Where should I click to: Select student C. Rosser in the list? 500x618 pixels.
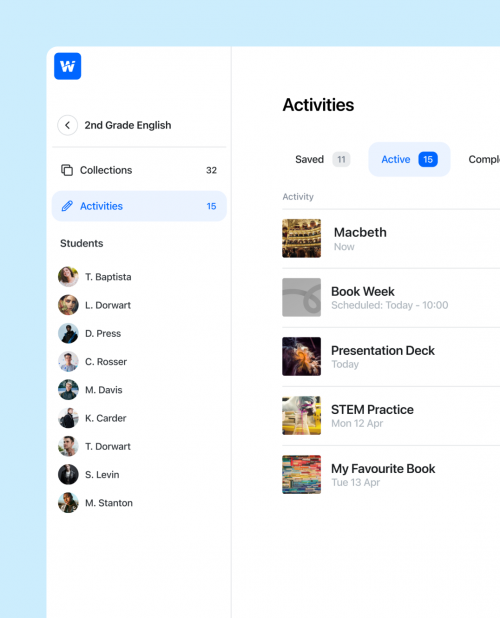(x=93, y=361)
